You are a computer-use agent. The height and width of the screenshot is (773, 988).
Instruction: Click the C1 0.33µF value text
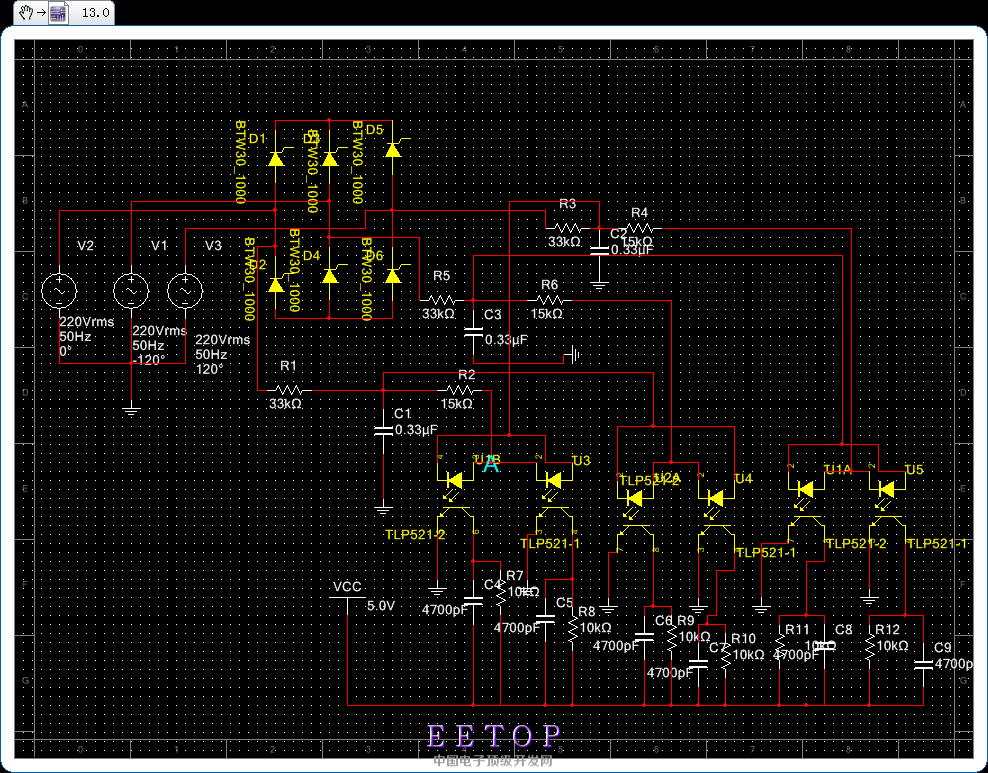coord(416,430)
